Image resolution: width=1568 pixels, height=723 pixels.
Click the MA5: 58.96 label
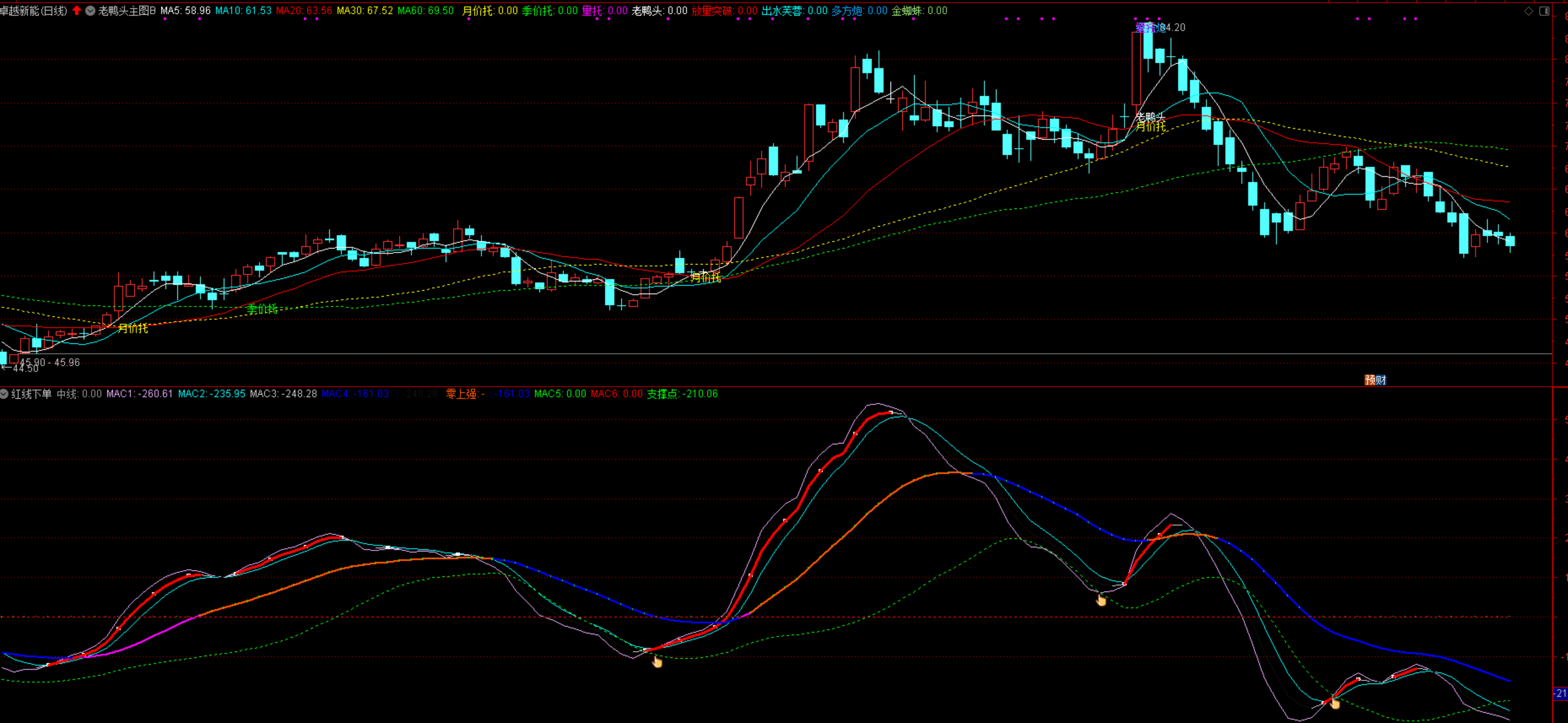(186, 10)
